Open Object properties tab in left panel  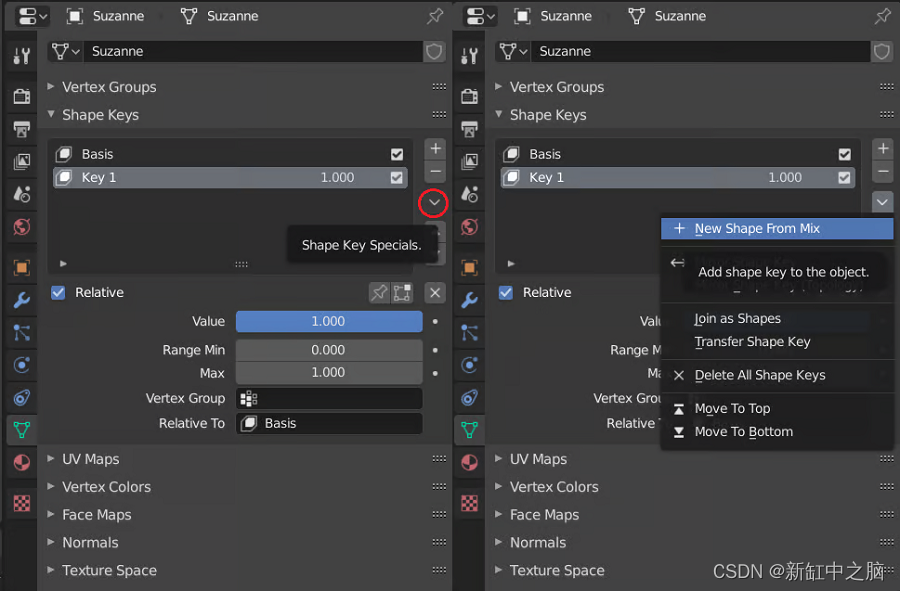click(22, 268)
